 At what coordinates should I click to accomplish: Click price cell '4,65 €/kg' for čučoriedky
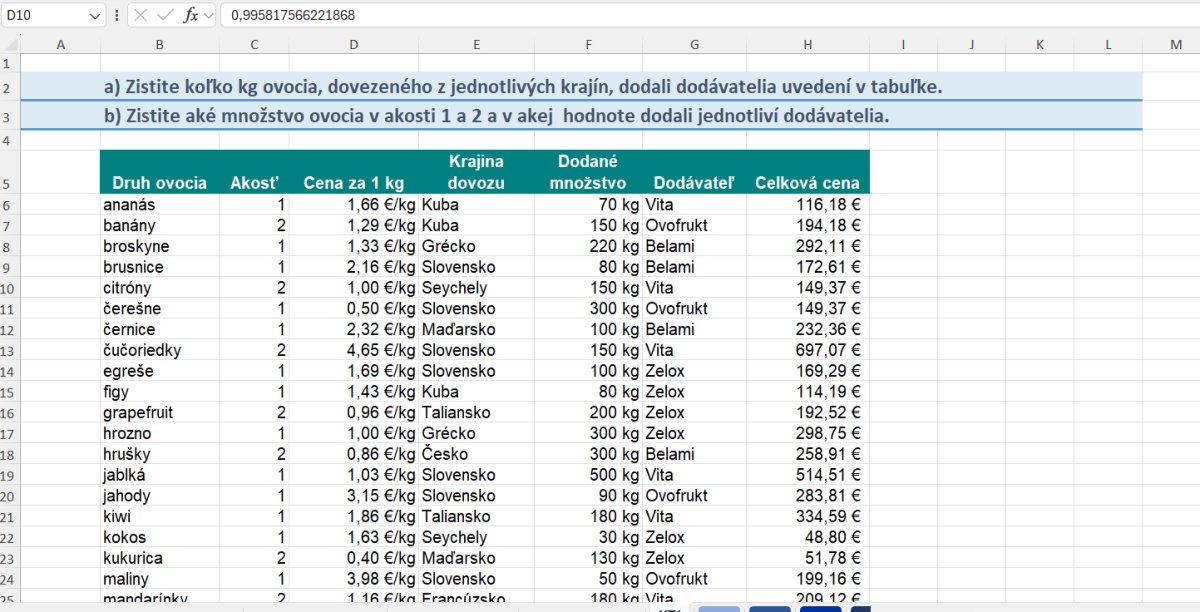point(354,350)
